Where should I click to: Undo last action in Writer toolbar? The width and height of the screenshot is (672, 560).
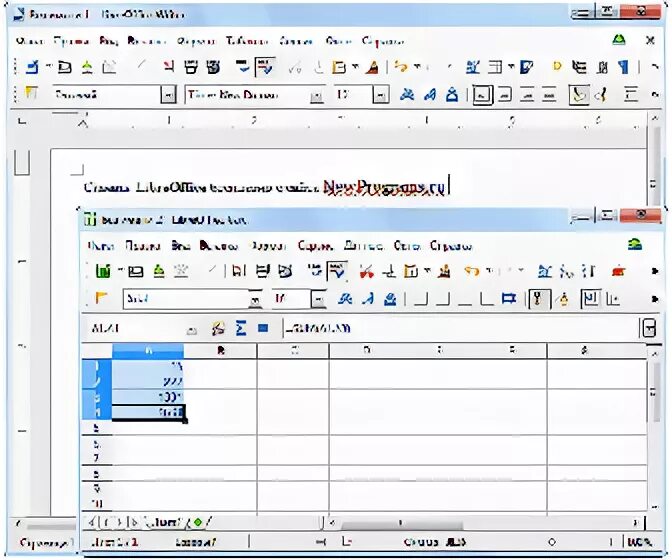click(401, 67)
